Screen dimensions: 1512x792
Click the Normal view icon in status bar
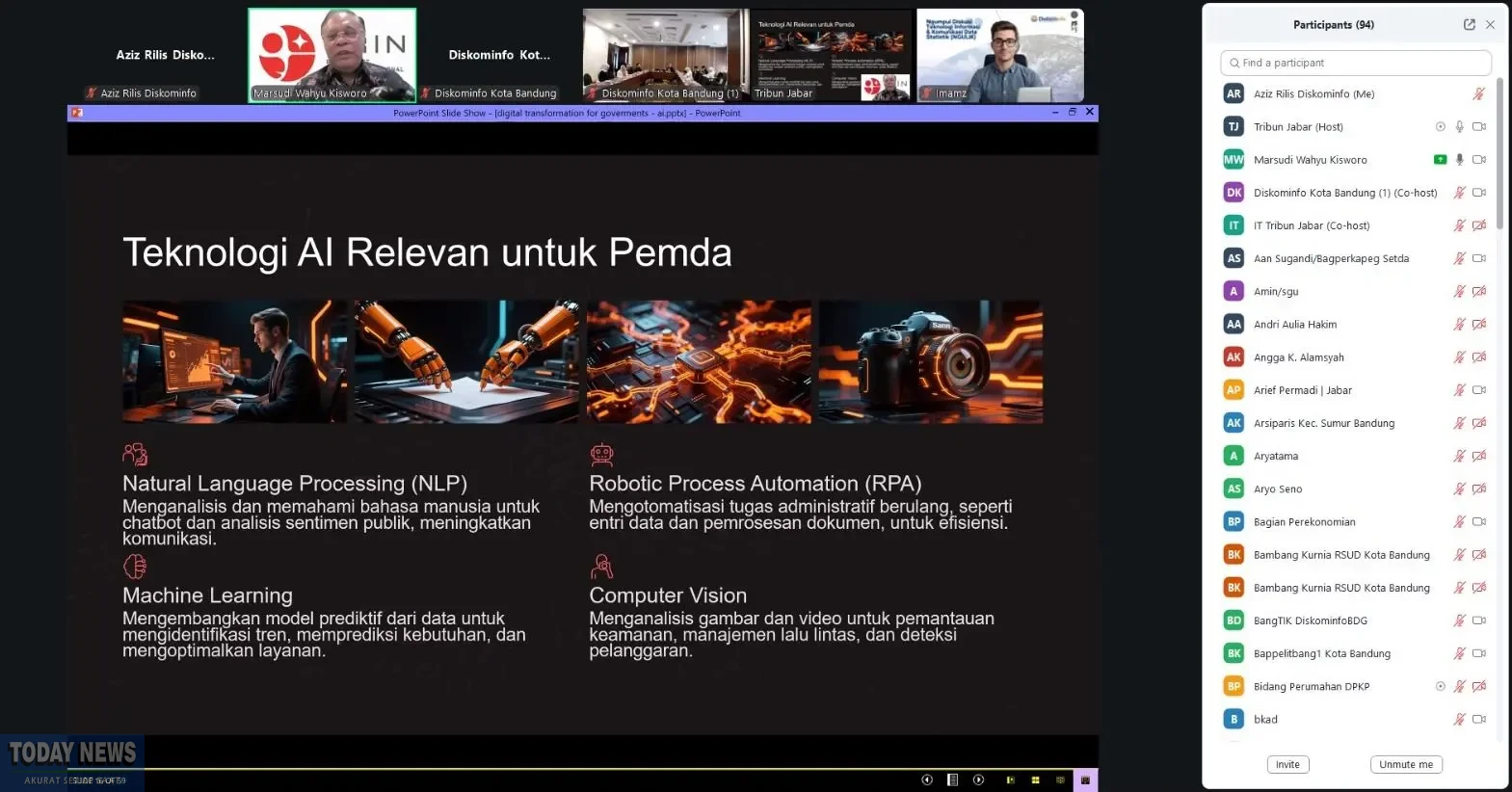(1010, 779)
